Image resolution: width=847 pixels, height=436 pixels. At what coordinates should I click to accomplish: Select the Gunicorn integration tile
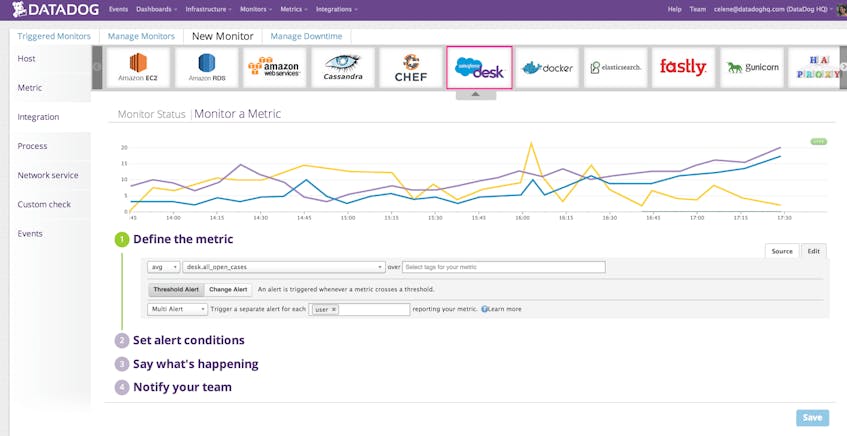click(x=752, y=68)
